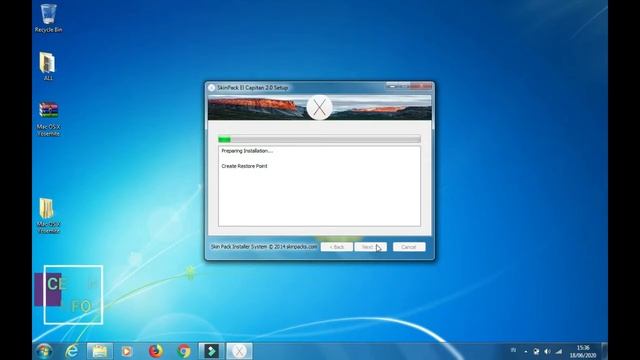640x360 pixels.
Task: Click the 'Preparing Installation....' log line
Action: [247, 151]
